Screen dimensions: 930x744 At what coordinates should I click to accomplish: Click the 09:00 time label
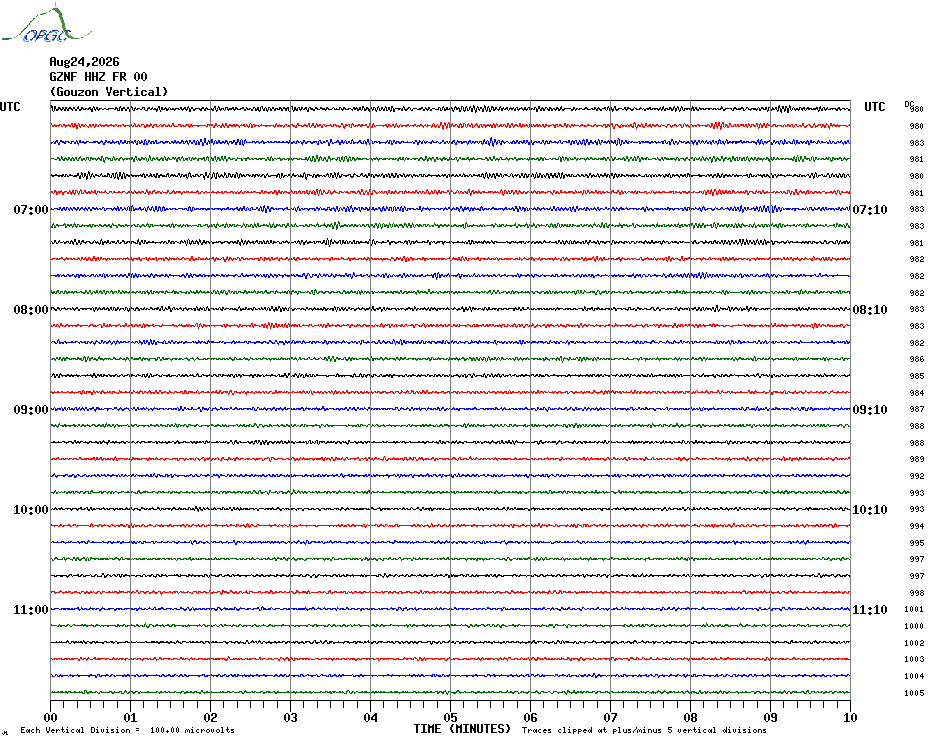[31, 409]
